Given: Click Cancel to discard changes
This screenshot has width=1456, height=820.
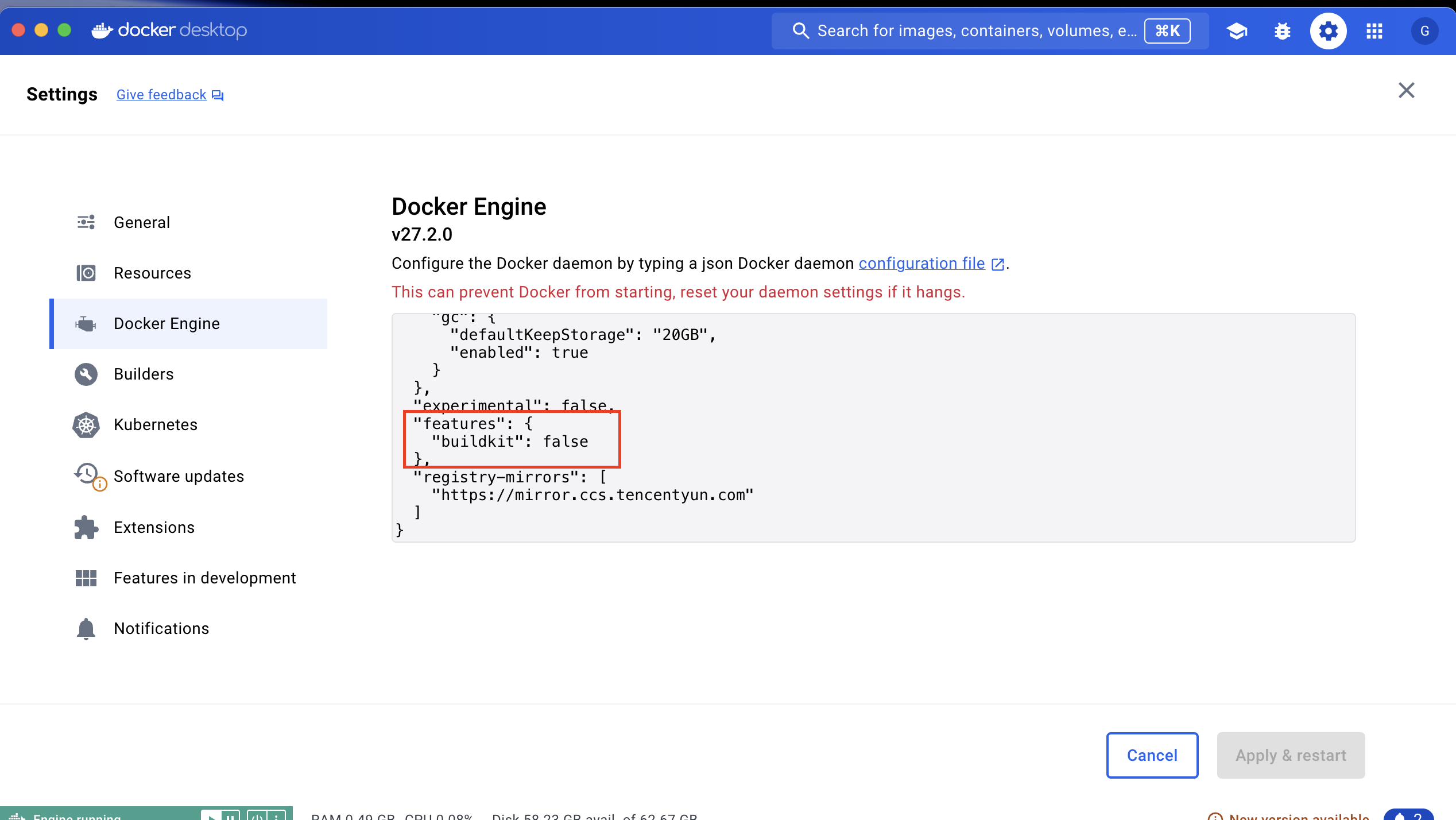Looking at the screenshot, I should [1152, 755].
